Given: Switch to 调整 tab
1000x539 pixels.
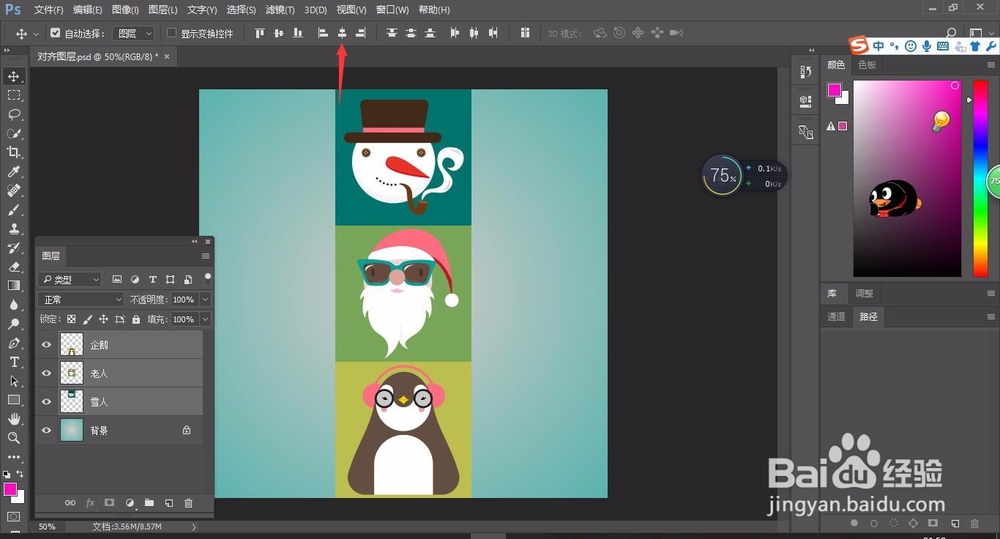Looking at the screenshot, I should [864, 293].
